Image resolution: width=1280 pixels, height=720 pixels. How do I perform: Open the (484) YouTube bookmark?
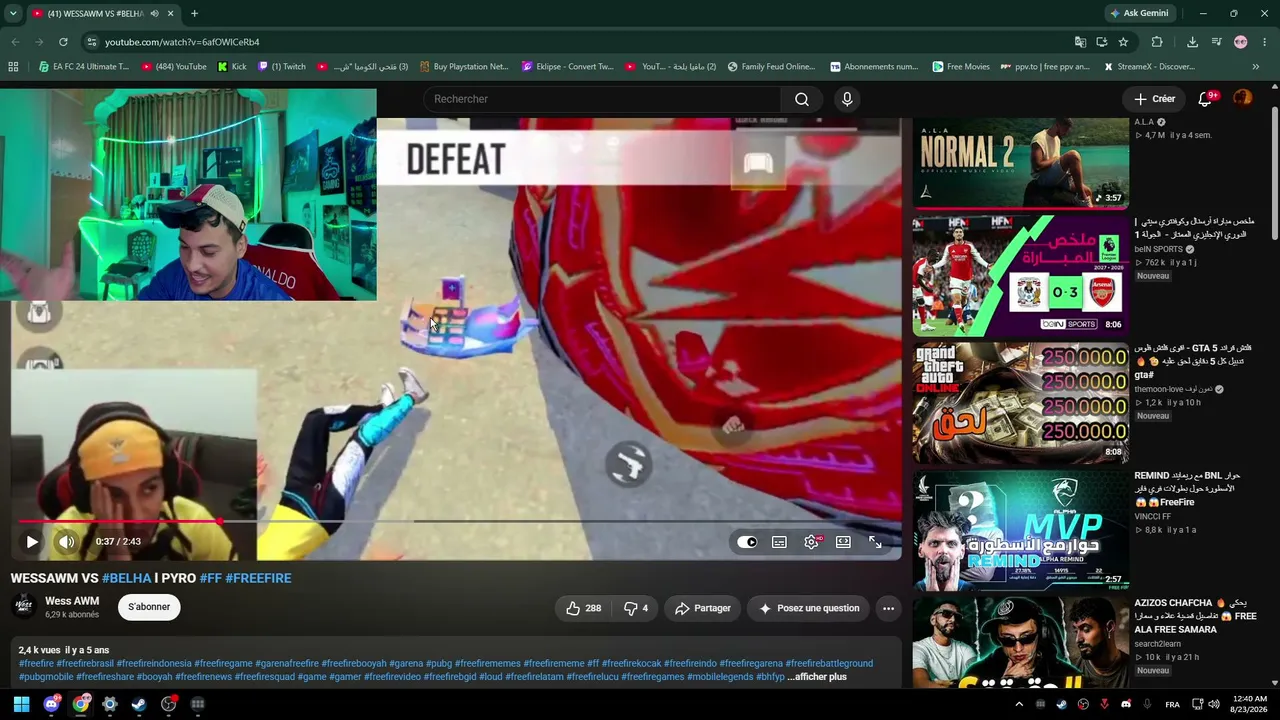pyautogui.click(x=174, y=67)
